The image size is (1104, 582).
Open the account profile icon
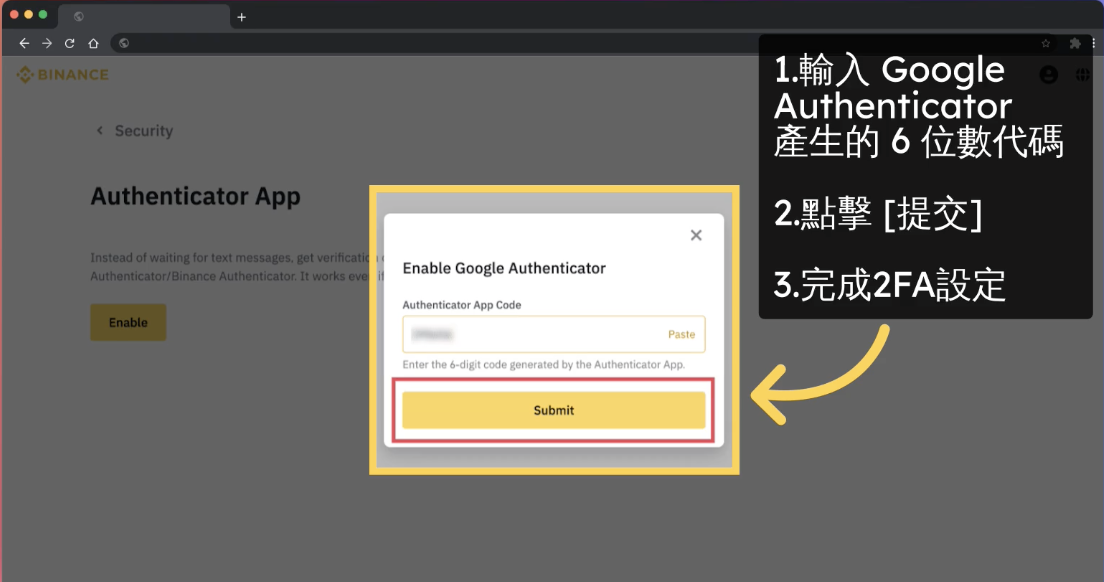click(x=1048, y=75)
